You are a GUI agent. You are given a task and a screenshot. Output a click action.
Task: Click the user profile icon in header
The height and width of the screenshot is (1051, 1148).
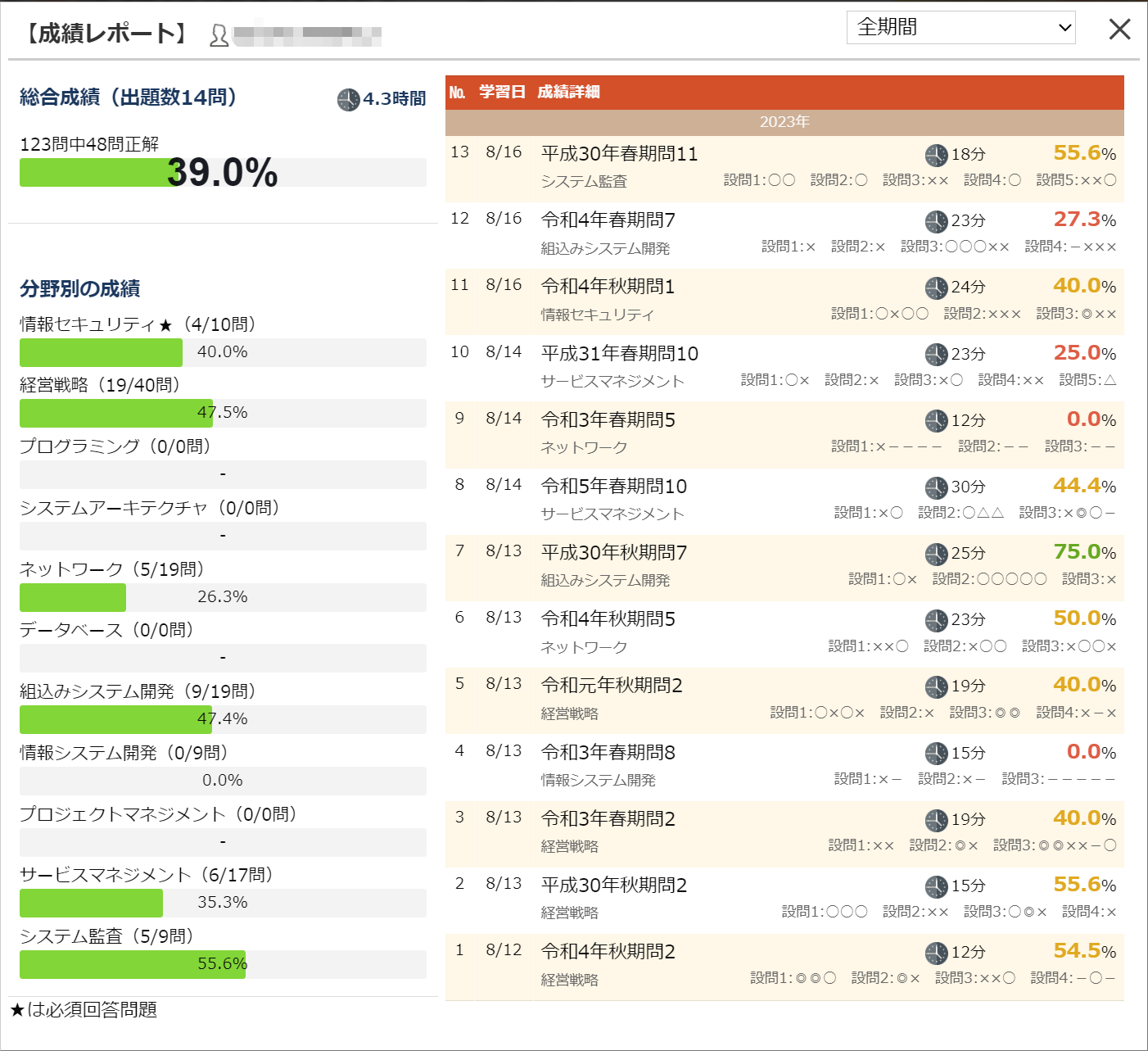[219, 35]
